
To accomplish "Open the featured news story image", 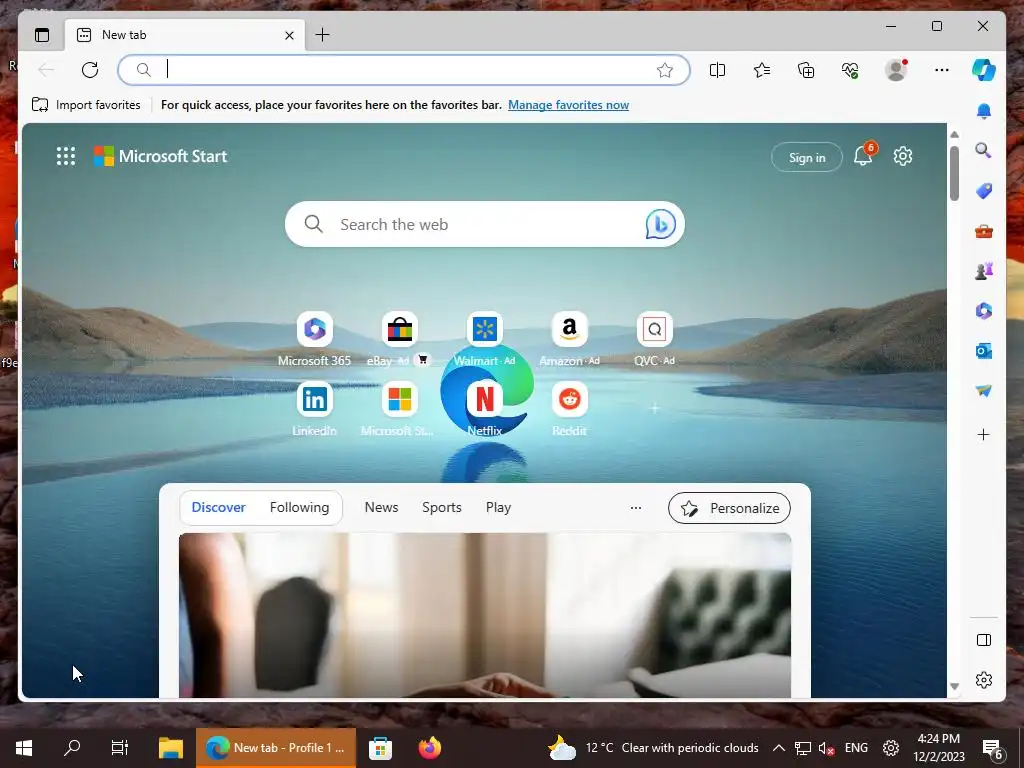I will (485, 615).
